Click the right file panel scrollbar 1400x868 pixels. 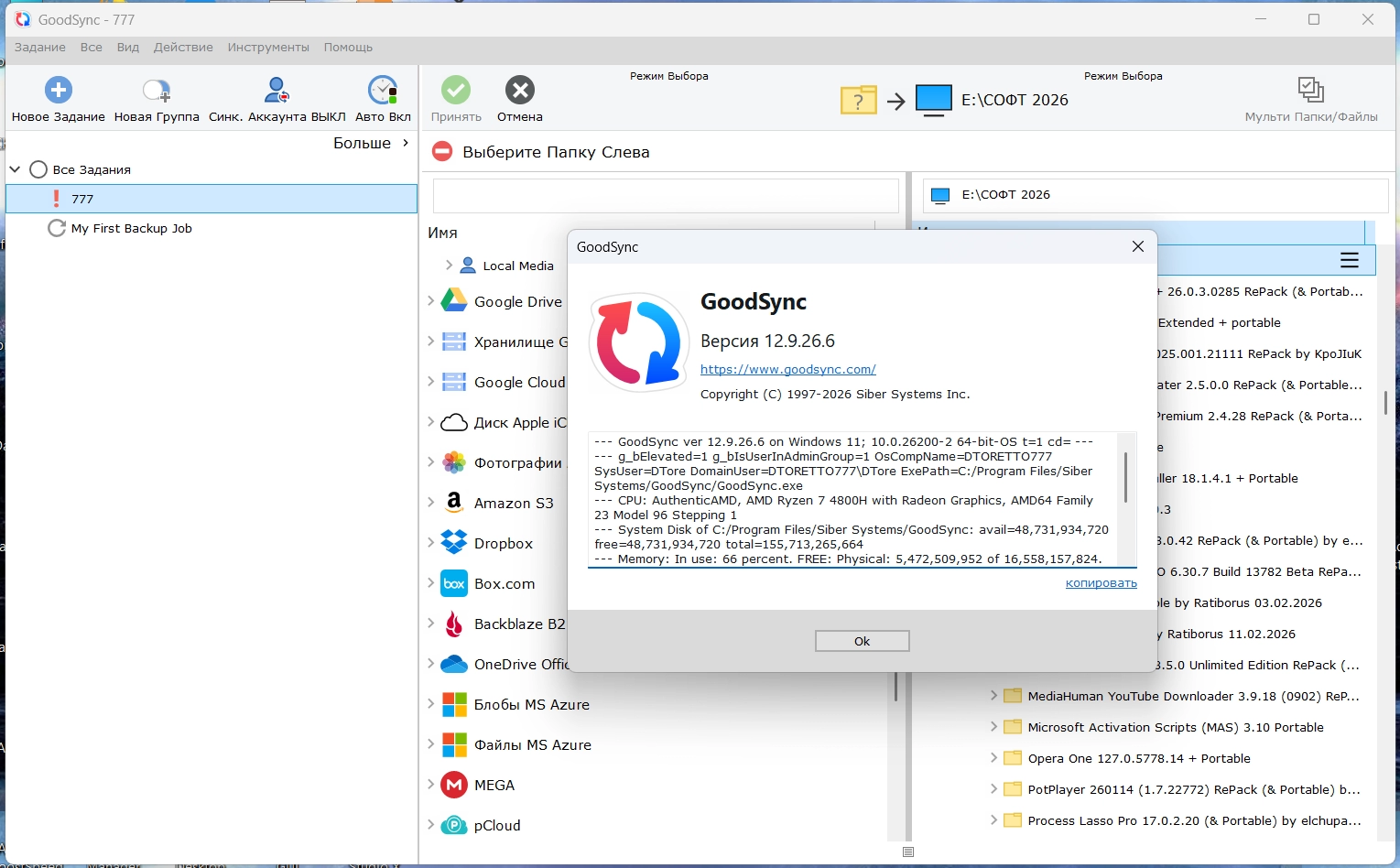click(x=1385, y=402)
